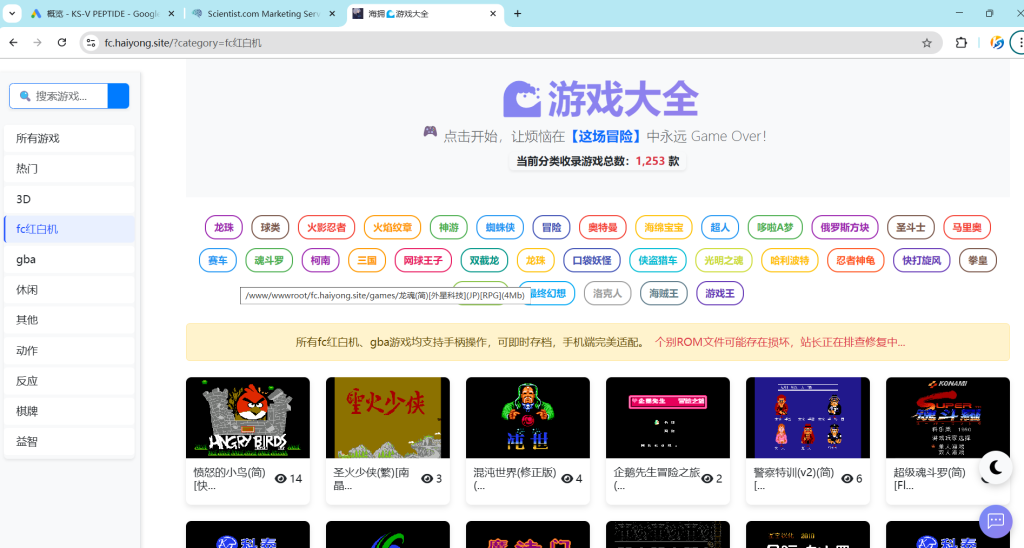Click the 三国 tag
Viewport: 1024px width, 548px height.
367,260
